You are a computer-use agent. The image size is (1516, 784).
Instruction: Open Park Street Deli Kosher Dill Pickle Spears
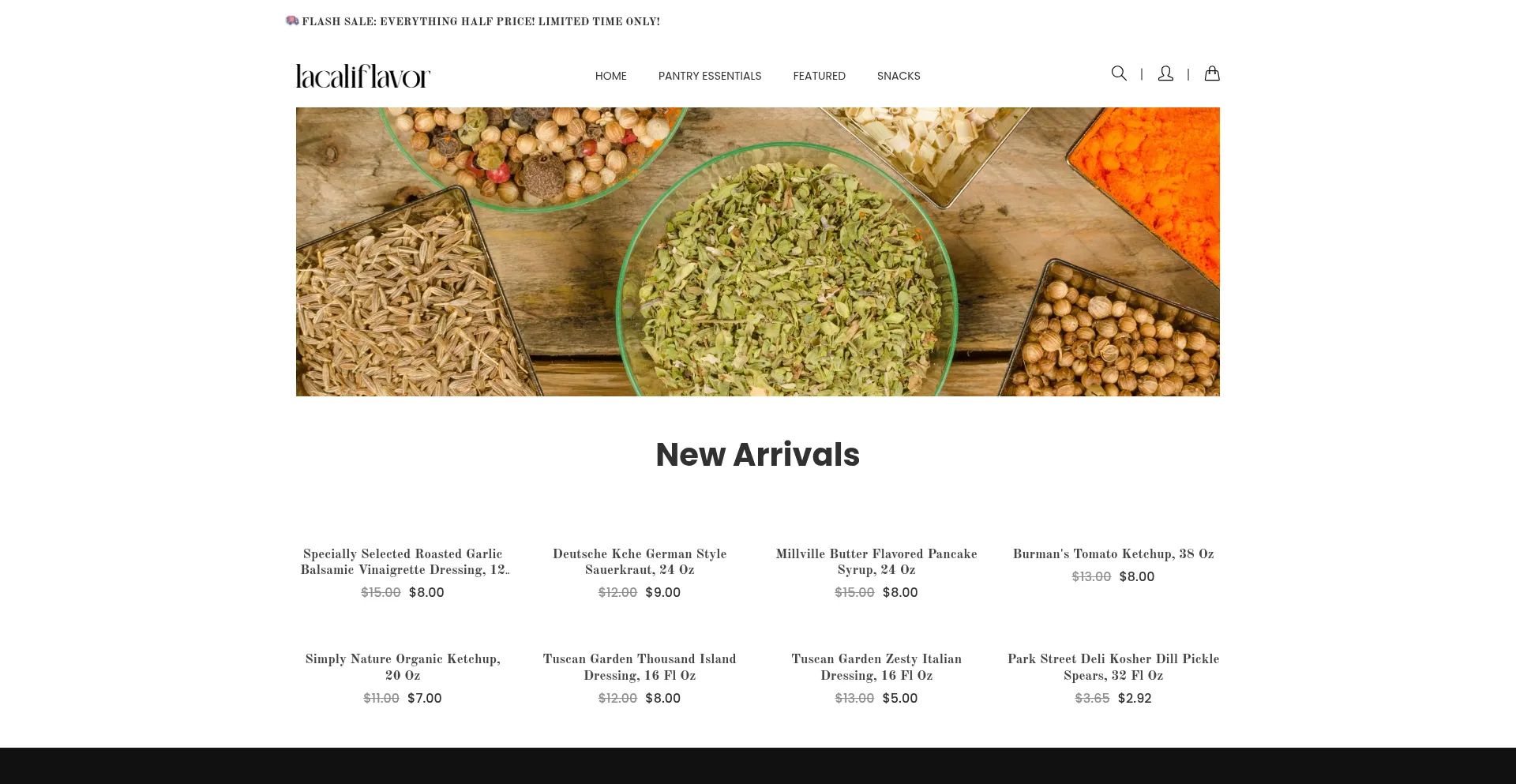point(1113,667)
